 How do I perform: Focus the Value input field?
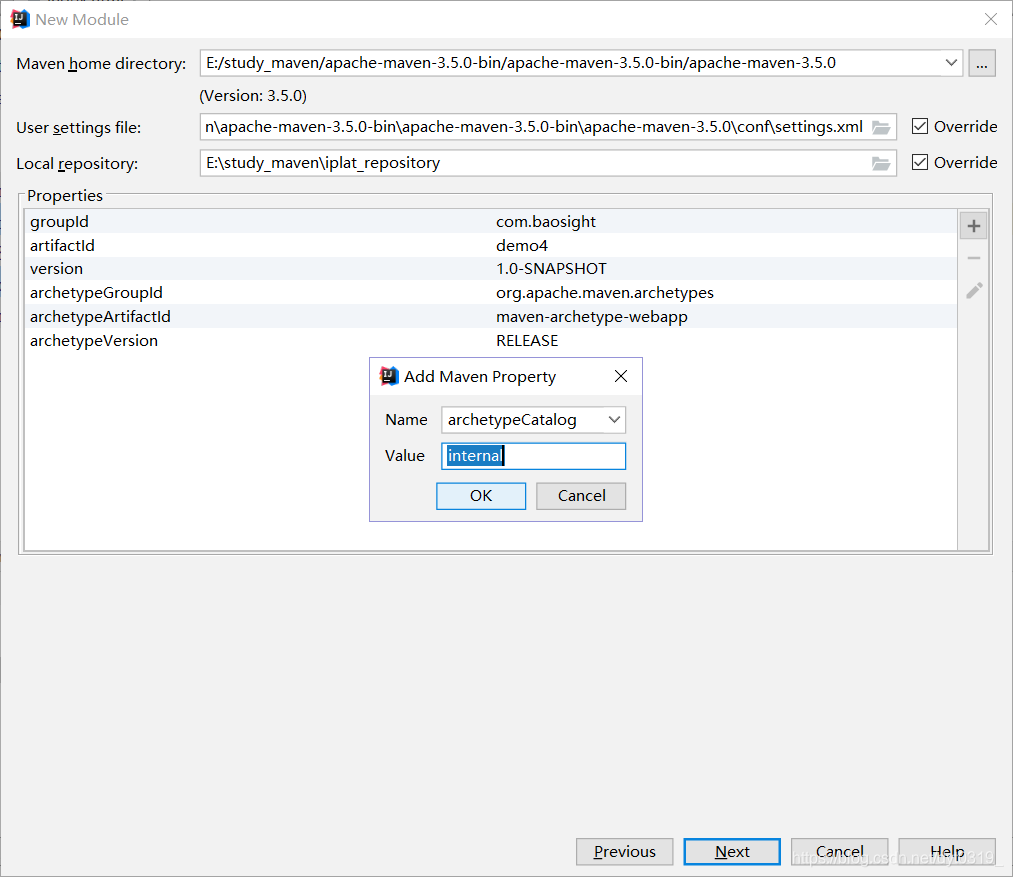pyautogui.click(x=534, y=456)
